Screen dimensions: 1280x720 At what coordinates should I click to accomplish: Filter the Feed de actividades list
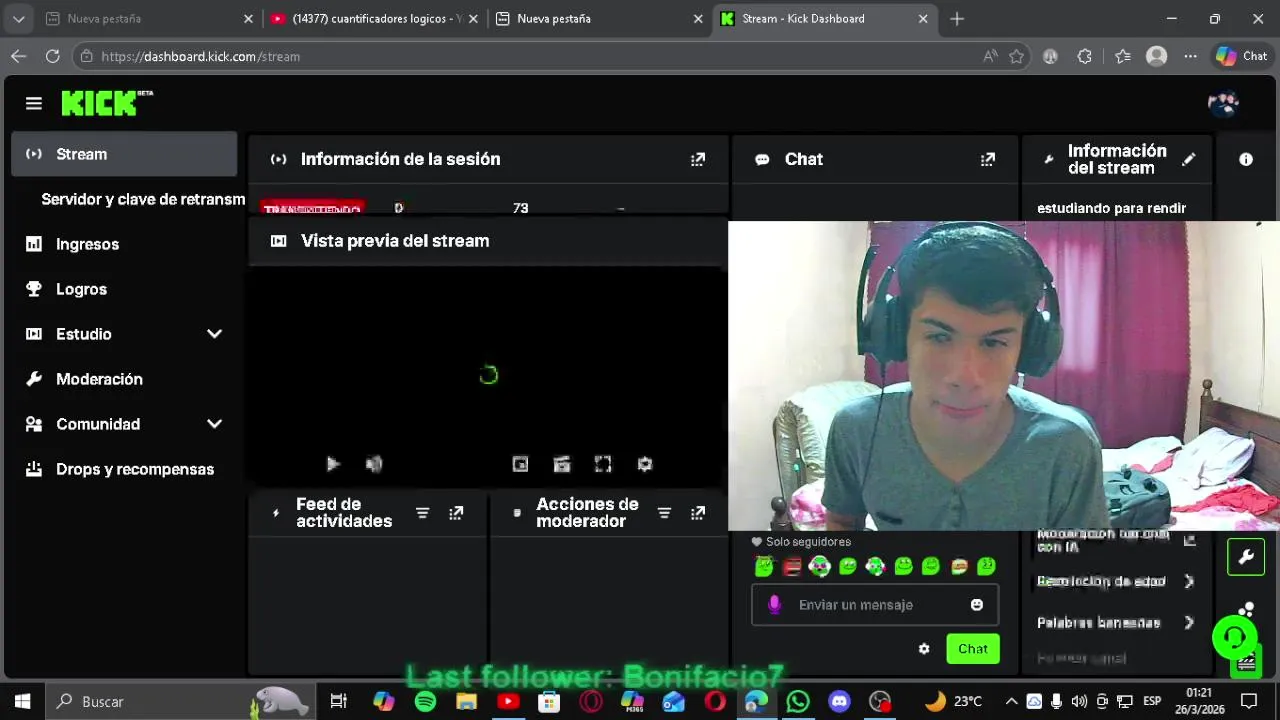tap(422, 513)
